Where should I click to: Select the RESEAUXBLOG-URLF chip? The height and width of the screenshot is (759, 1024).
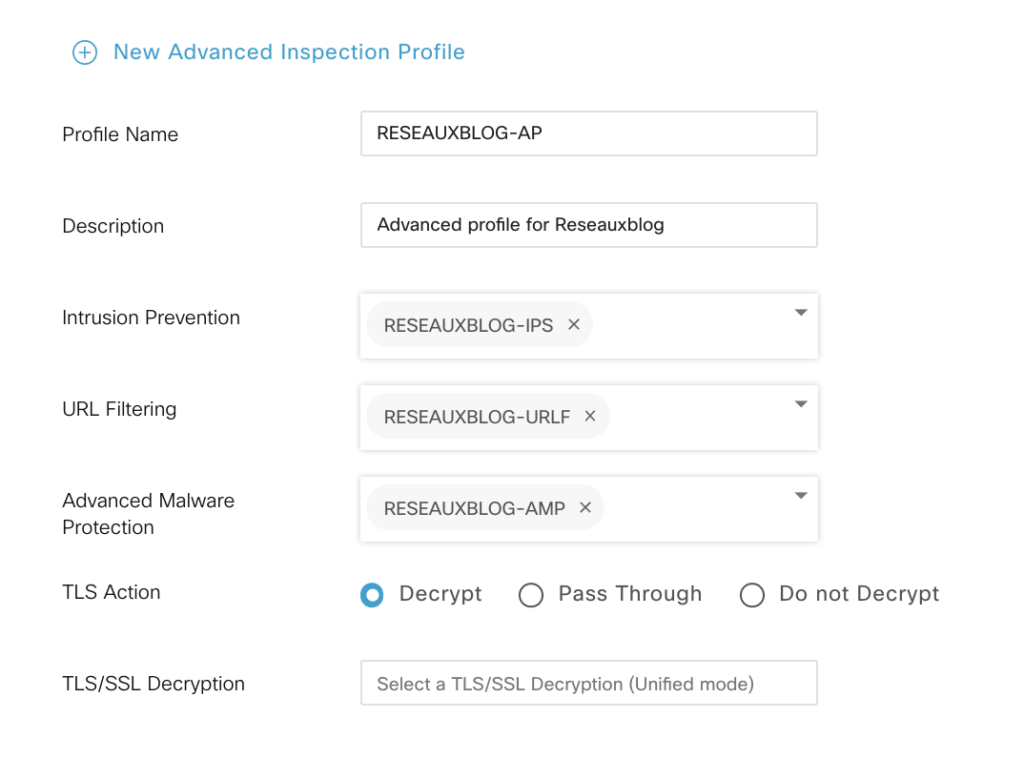point(476,417)
